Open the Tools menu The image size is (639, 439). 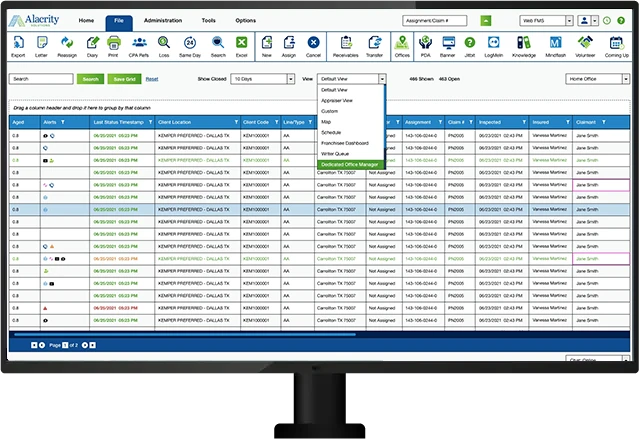209,20
